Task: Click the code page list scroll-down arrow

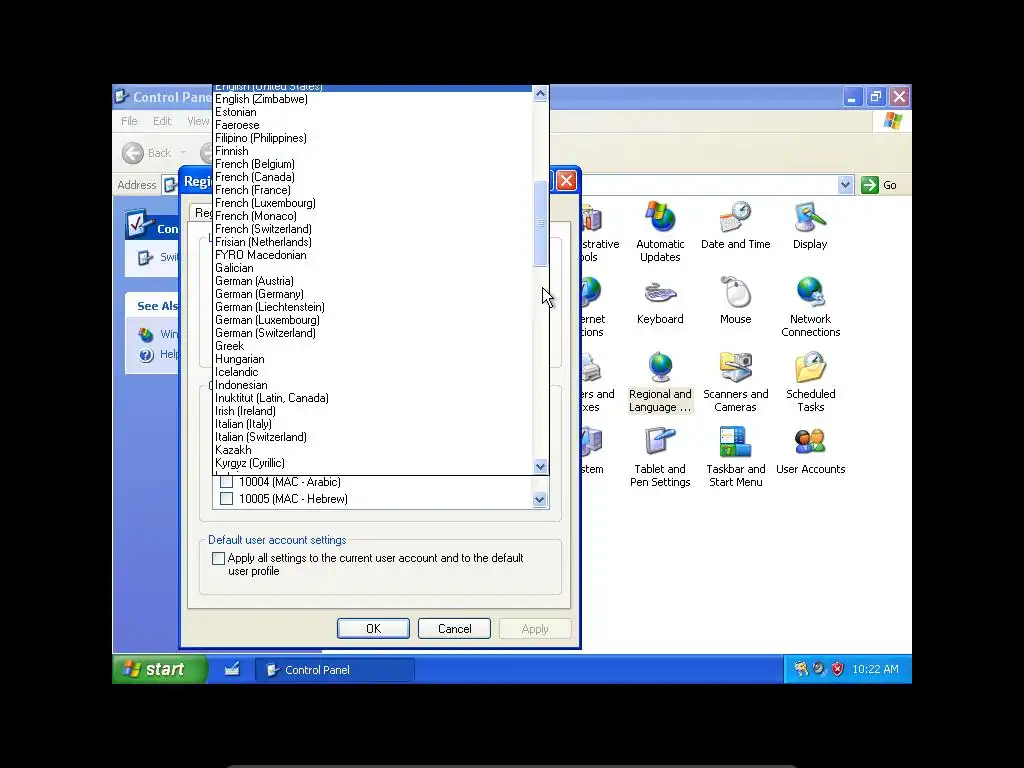Action: click(539, 500)
